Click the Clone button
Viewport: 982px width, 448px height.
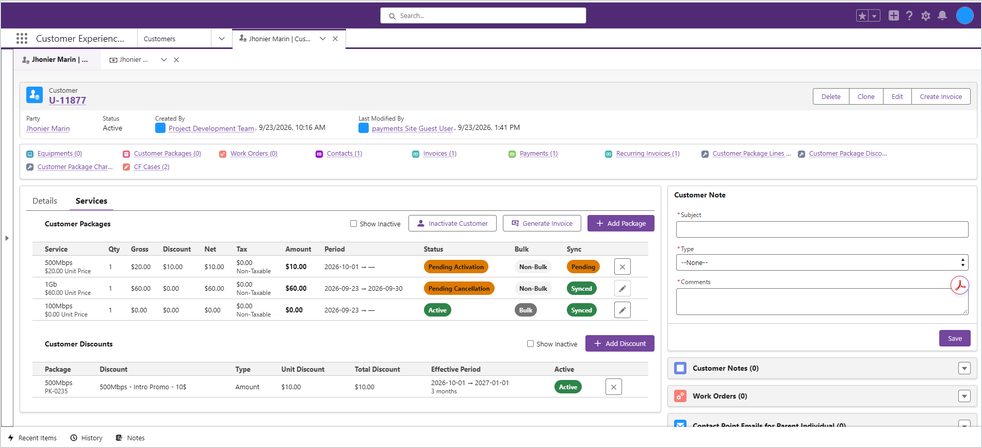[x=866, y=96]
